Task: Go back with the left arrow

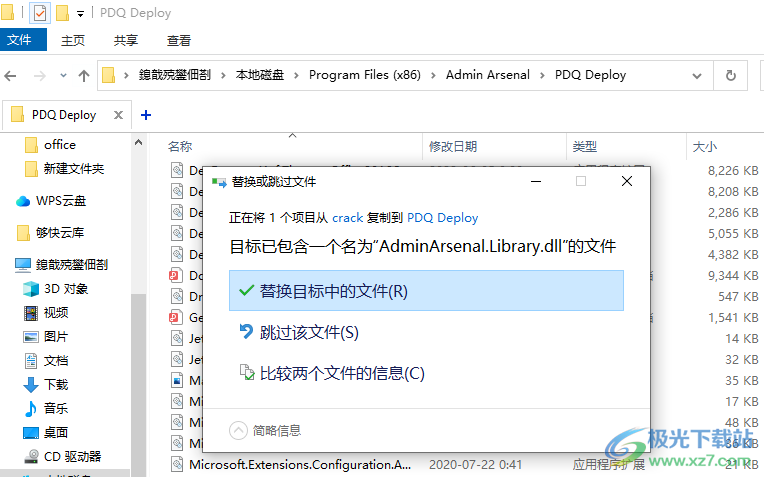Action: pos(10,76)
